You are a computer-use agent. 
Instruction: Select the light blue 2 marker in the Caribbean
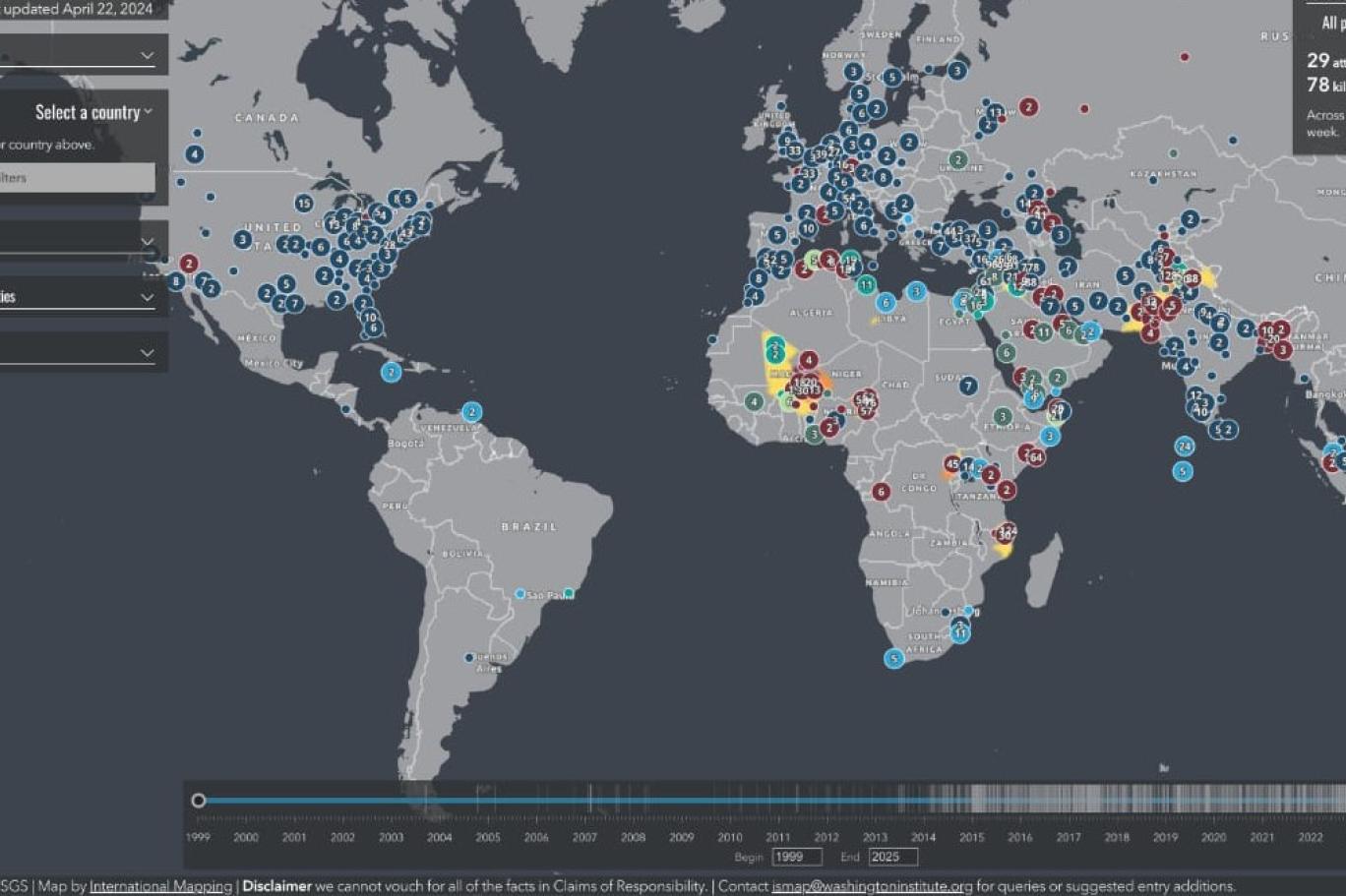(392, 372)
